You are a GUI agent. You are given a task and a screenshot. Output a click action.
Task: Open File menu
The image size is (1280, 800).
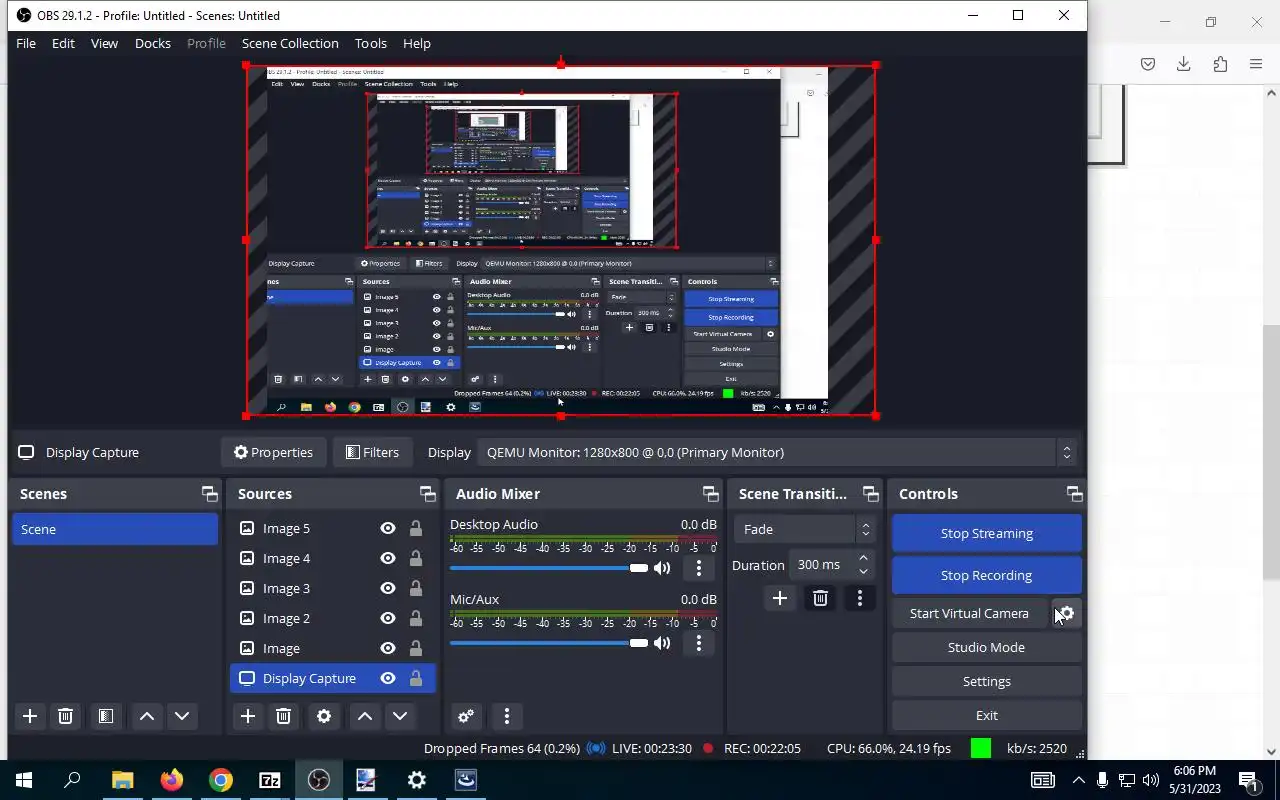coord(26,43)
